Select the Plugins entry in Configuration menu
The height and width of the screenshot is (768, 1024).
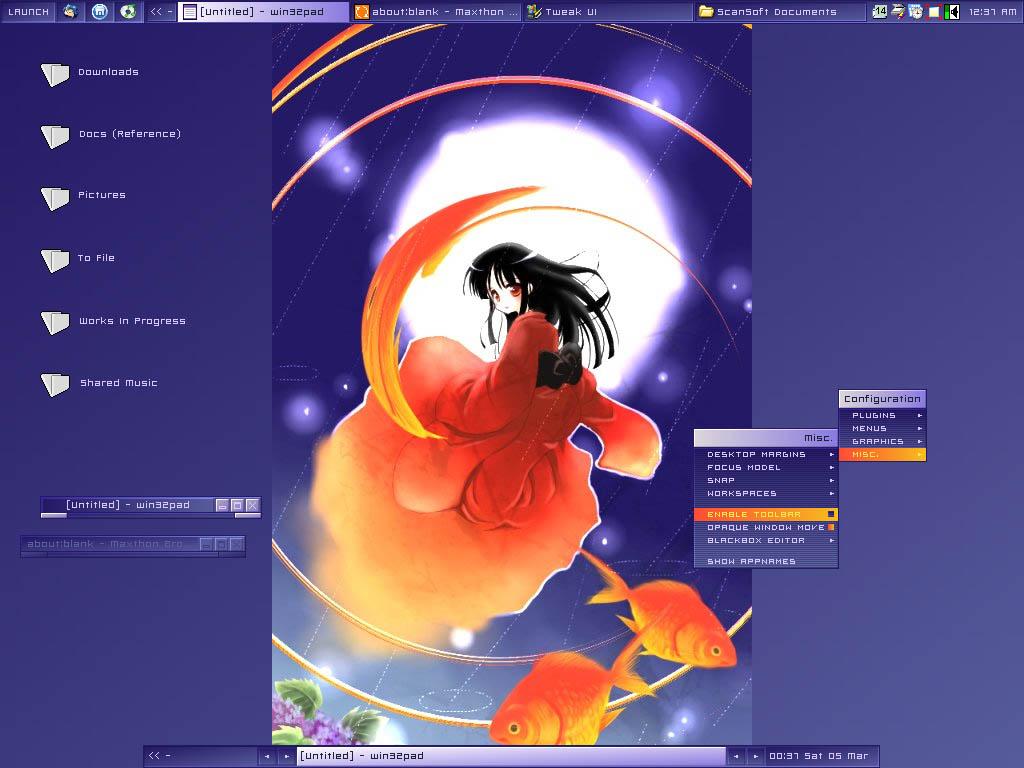click(x=882, y=416)
